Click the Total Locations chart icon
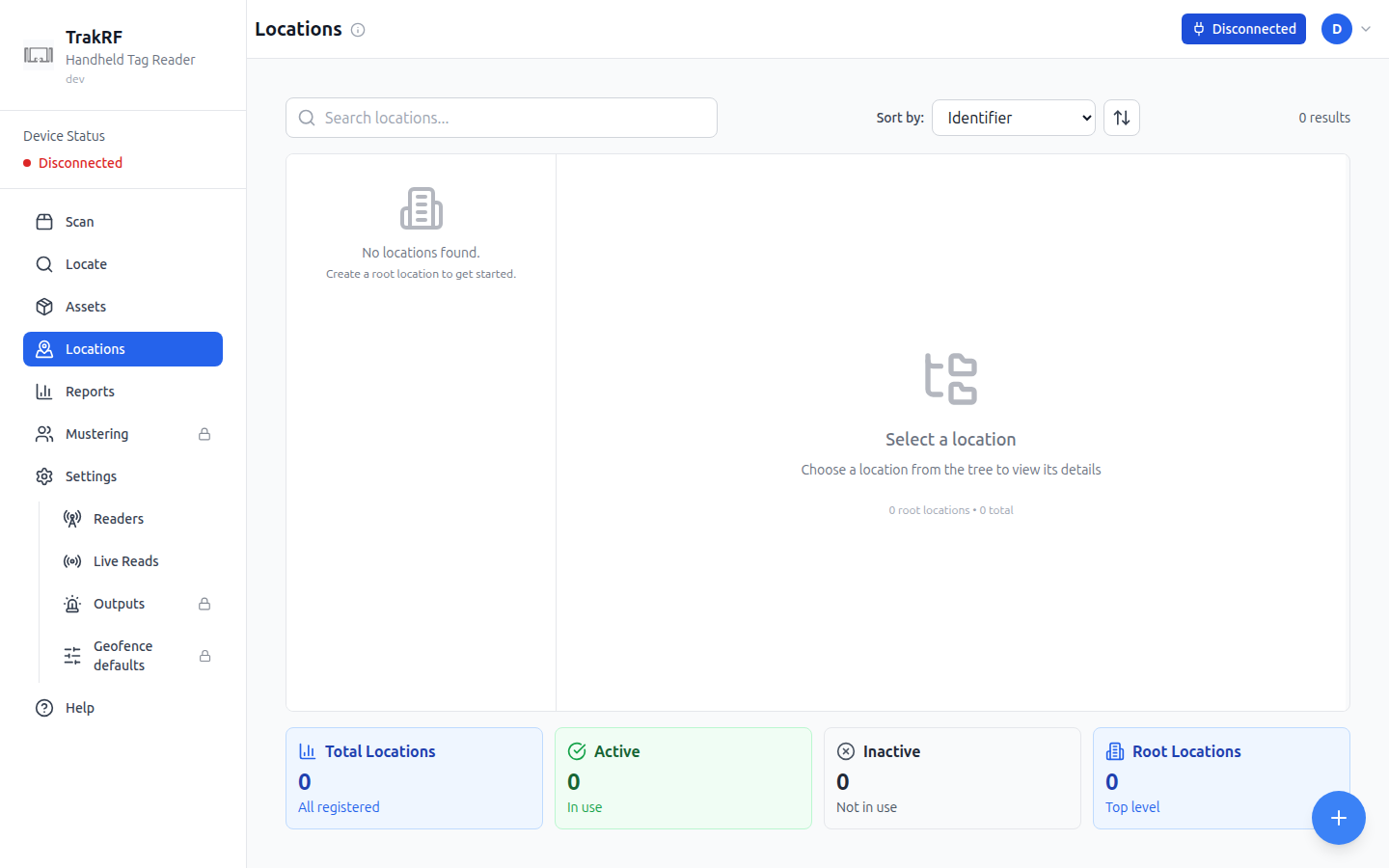 pyautogui.click(x=308, y=751)
